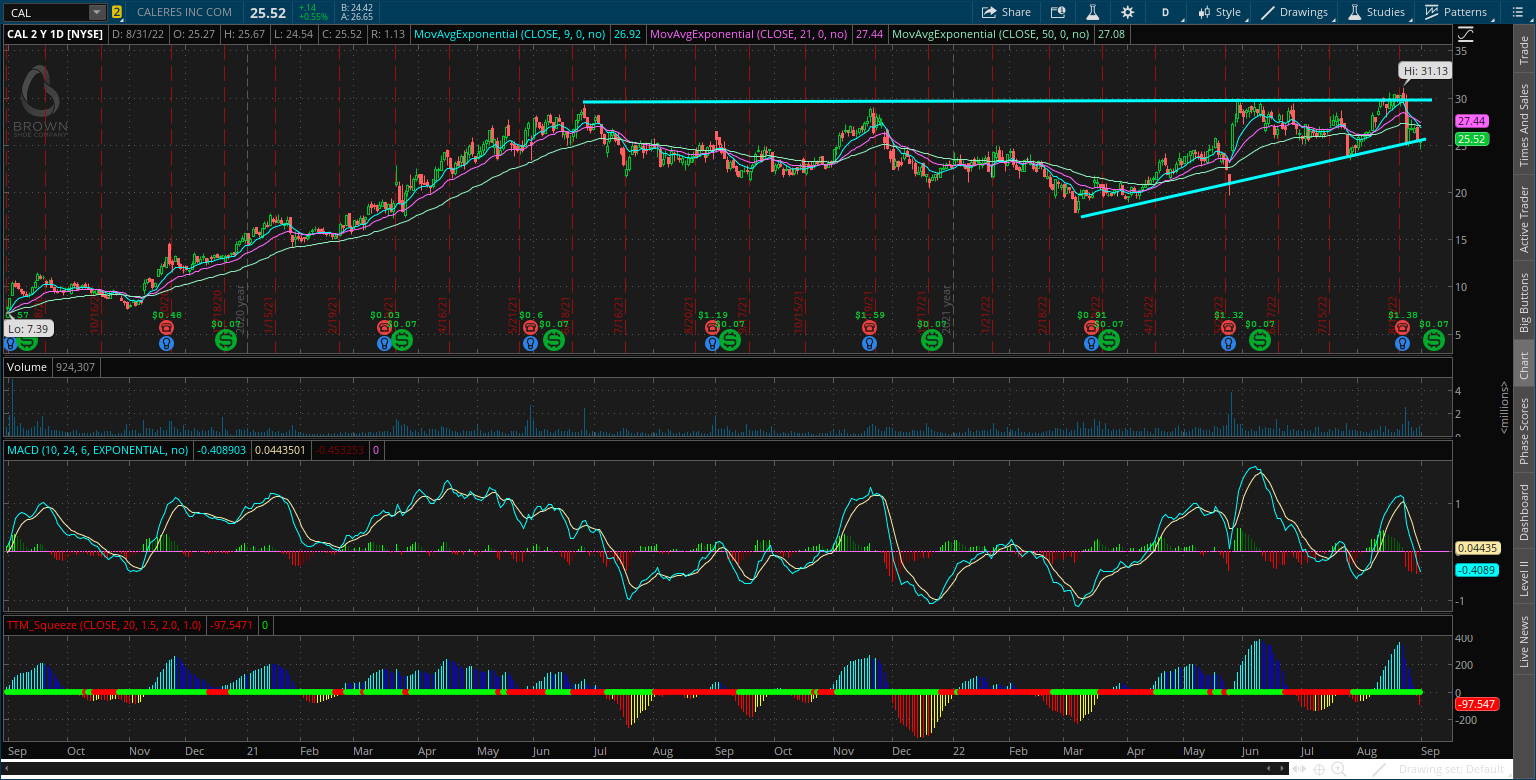This screenshot has width=1536, height=780.
Task: Click the CALERES INC COM company name
Action: tap(182, 12)
